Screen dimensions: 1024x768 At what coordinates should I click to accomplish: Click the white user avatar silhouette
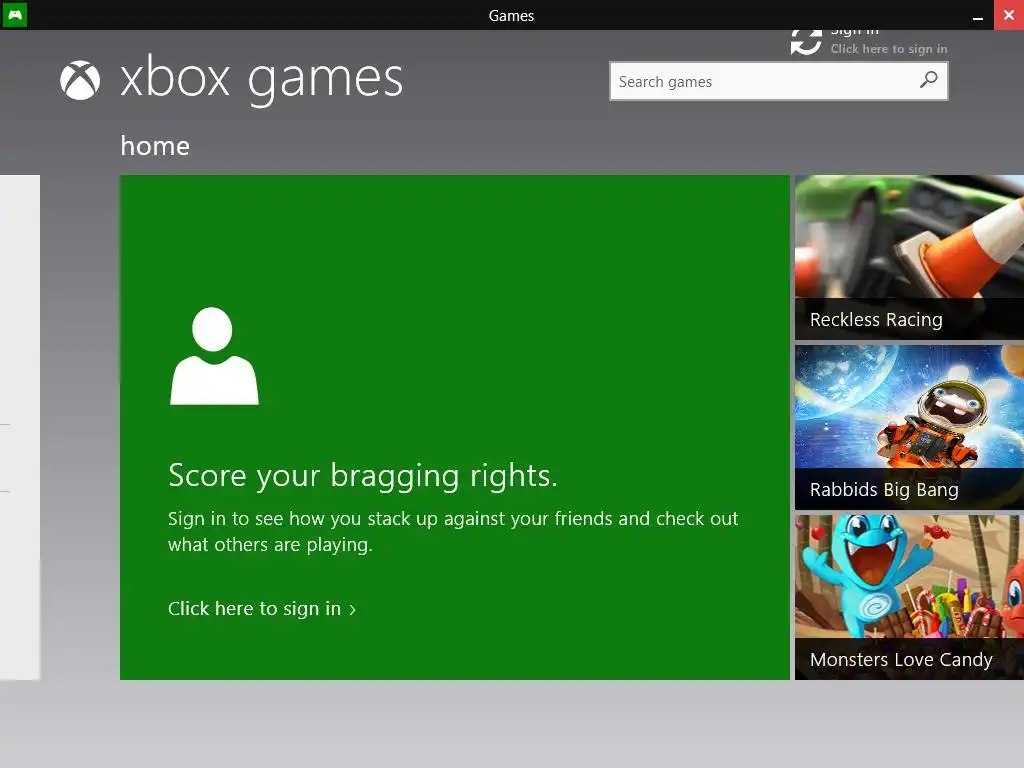[x=214, y=356]
